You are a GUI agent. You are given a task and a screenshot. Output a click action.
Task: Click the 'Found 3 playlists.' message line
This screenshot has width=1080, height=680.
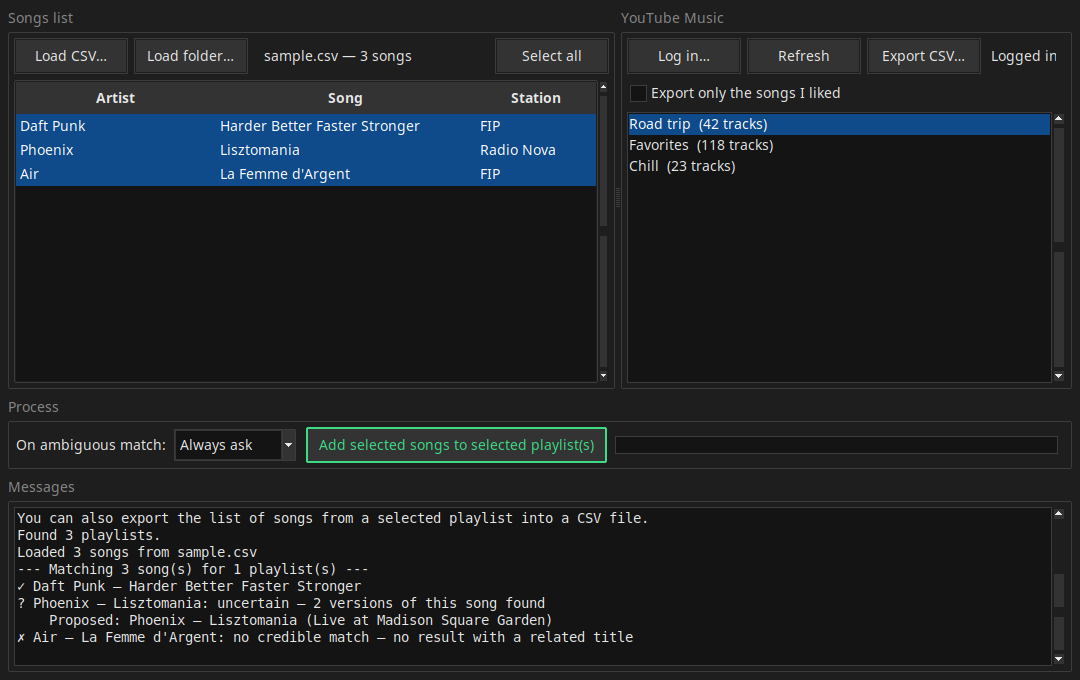click(89, 535)
